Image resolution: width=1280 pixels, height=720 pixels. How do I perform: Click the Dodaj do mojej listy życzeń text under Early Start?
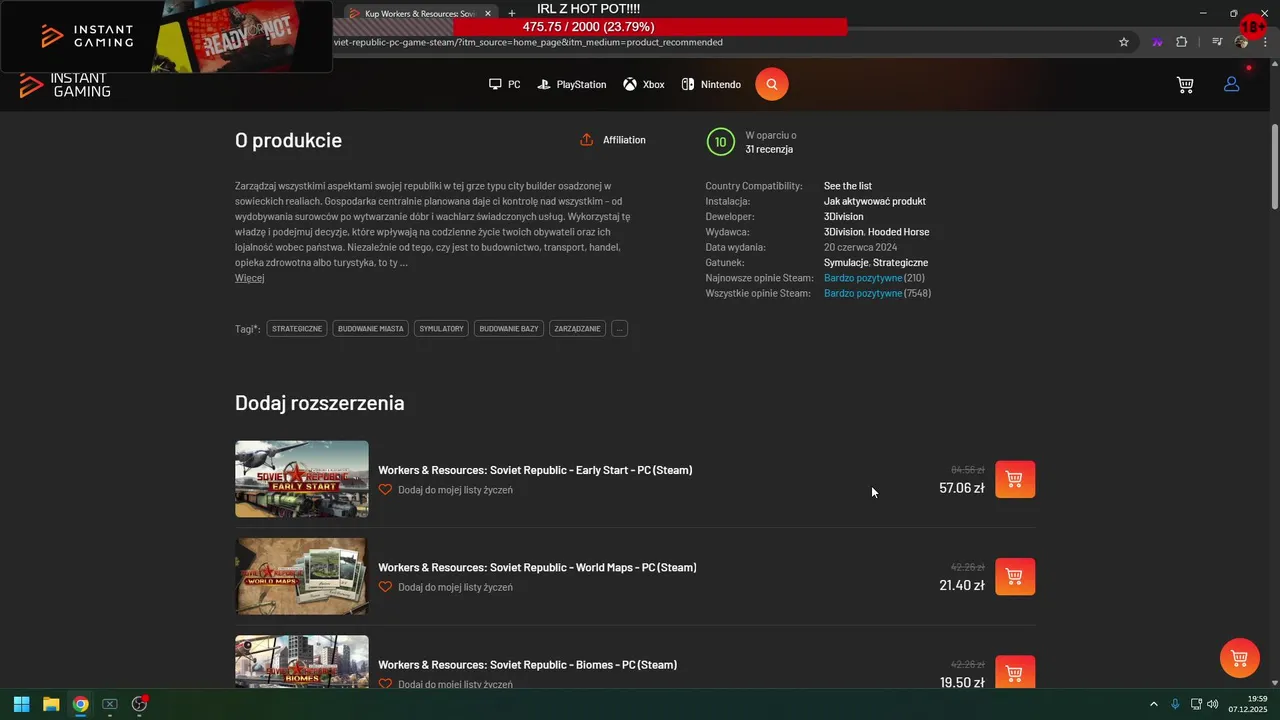tap(455, 490)
